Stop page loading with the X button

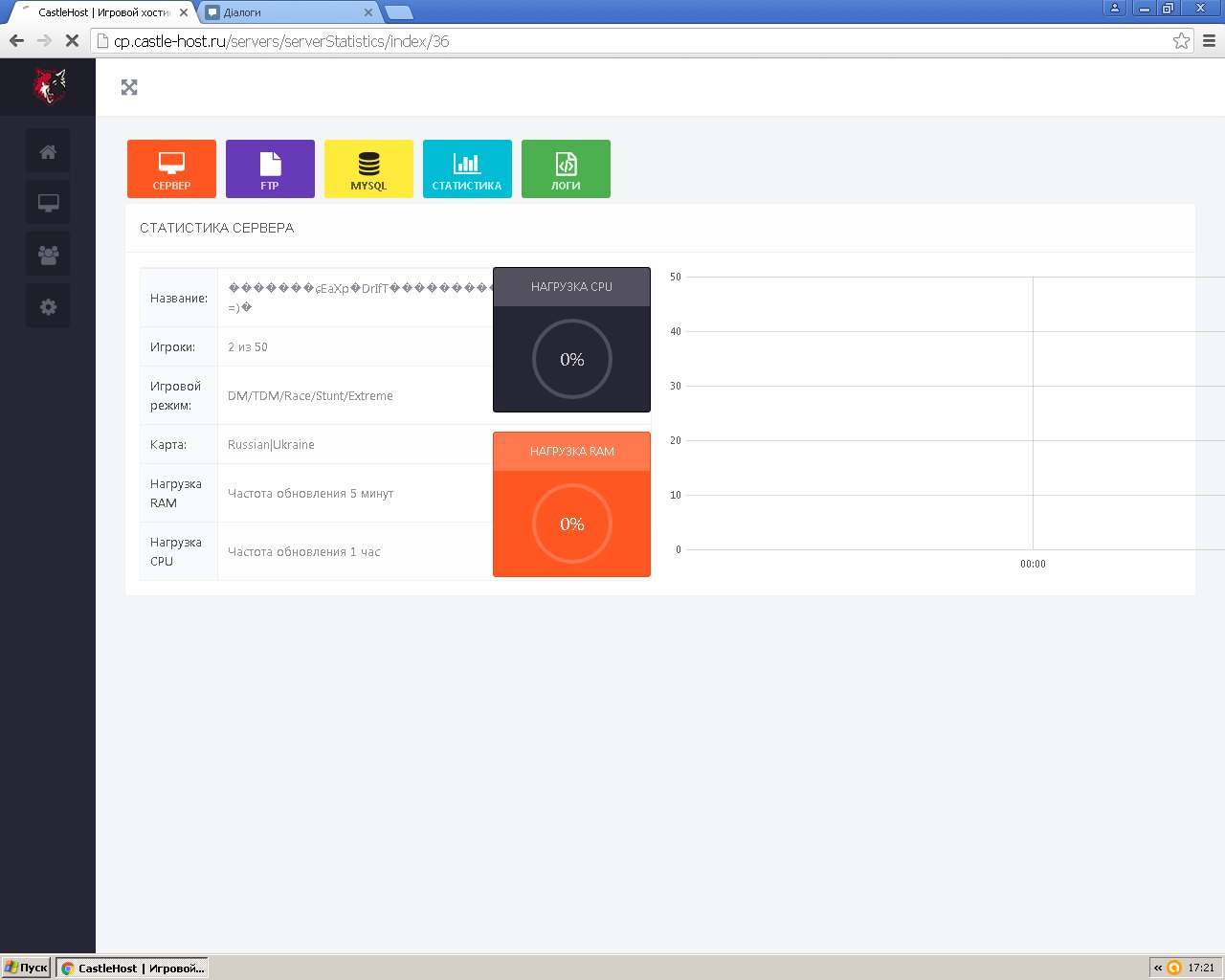[x=72, y=41]
